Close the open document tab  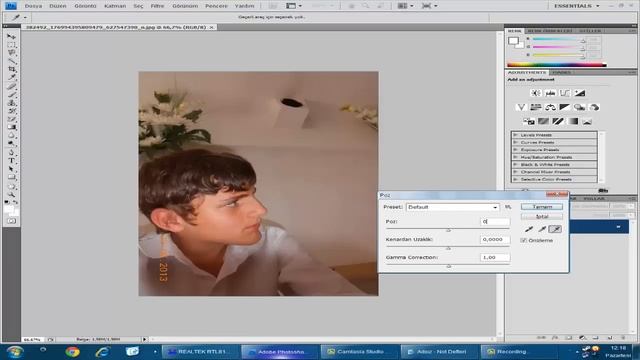pyautogui.click(x=211, y=27)
